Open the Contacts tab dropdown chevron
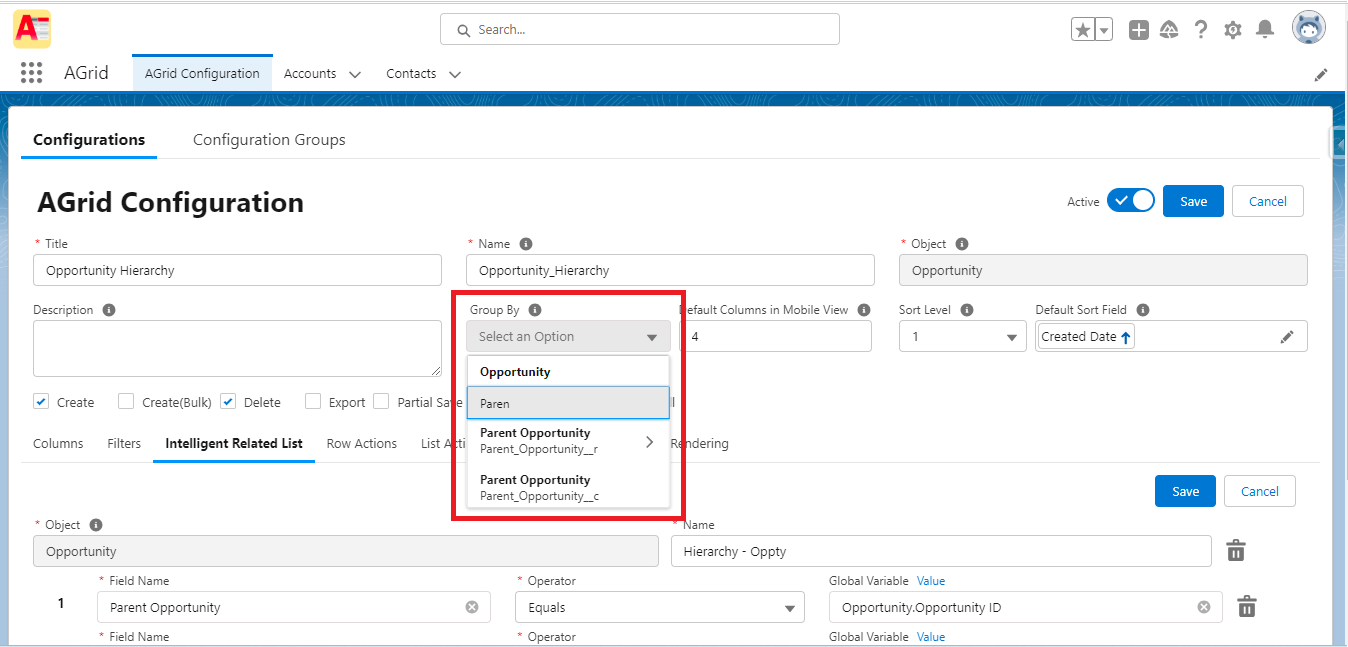Screen dimensions: 1348x647 pyautogui.click(x=455, y=74)
